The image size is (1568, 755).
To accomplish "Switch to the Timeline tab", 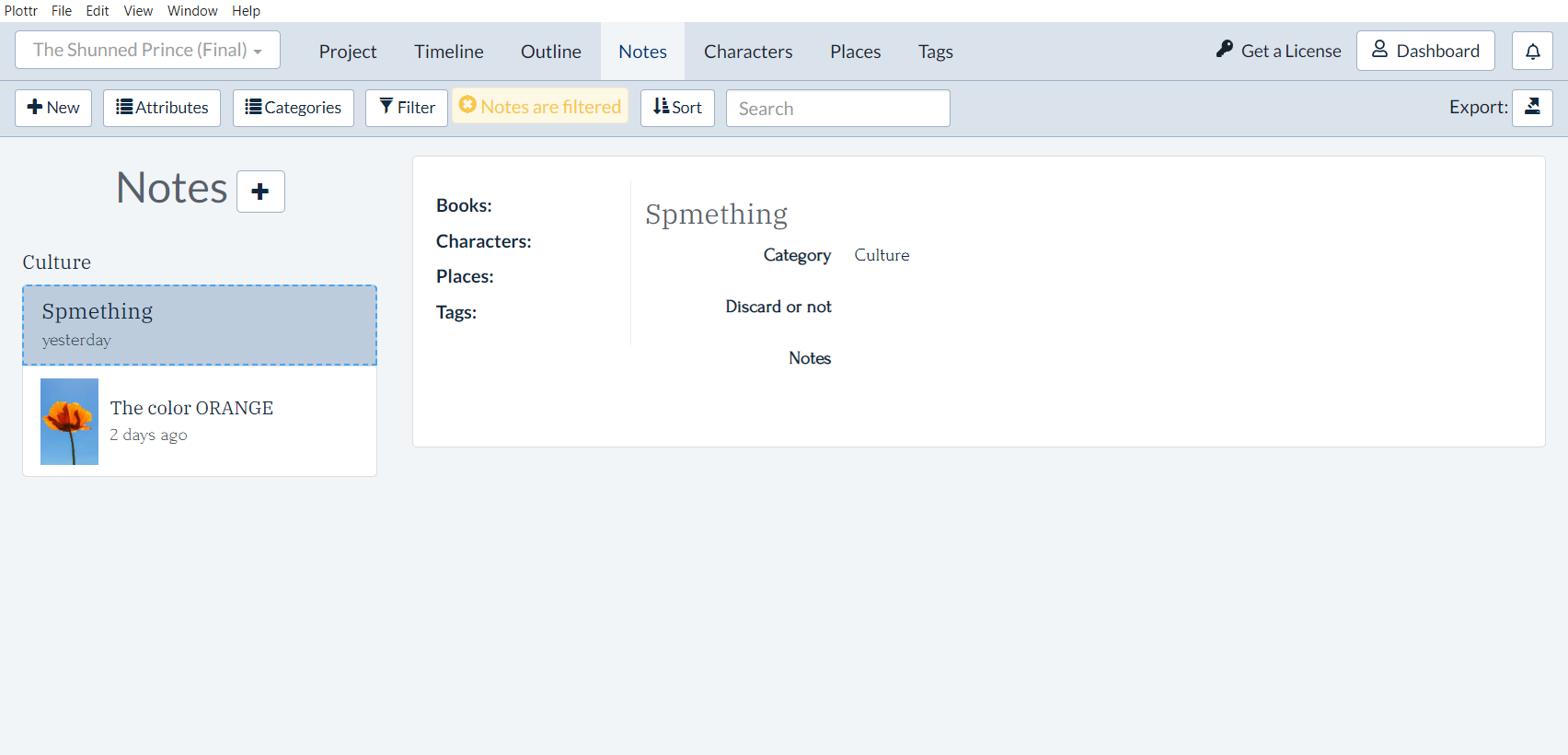I will coord(449,52).
